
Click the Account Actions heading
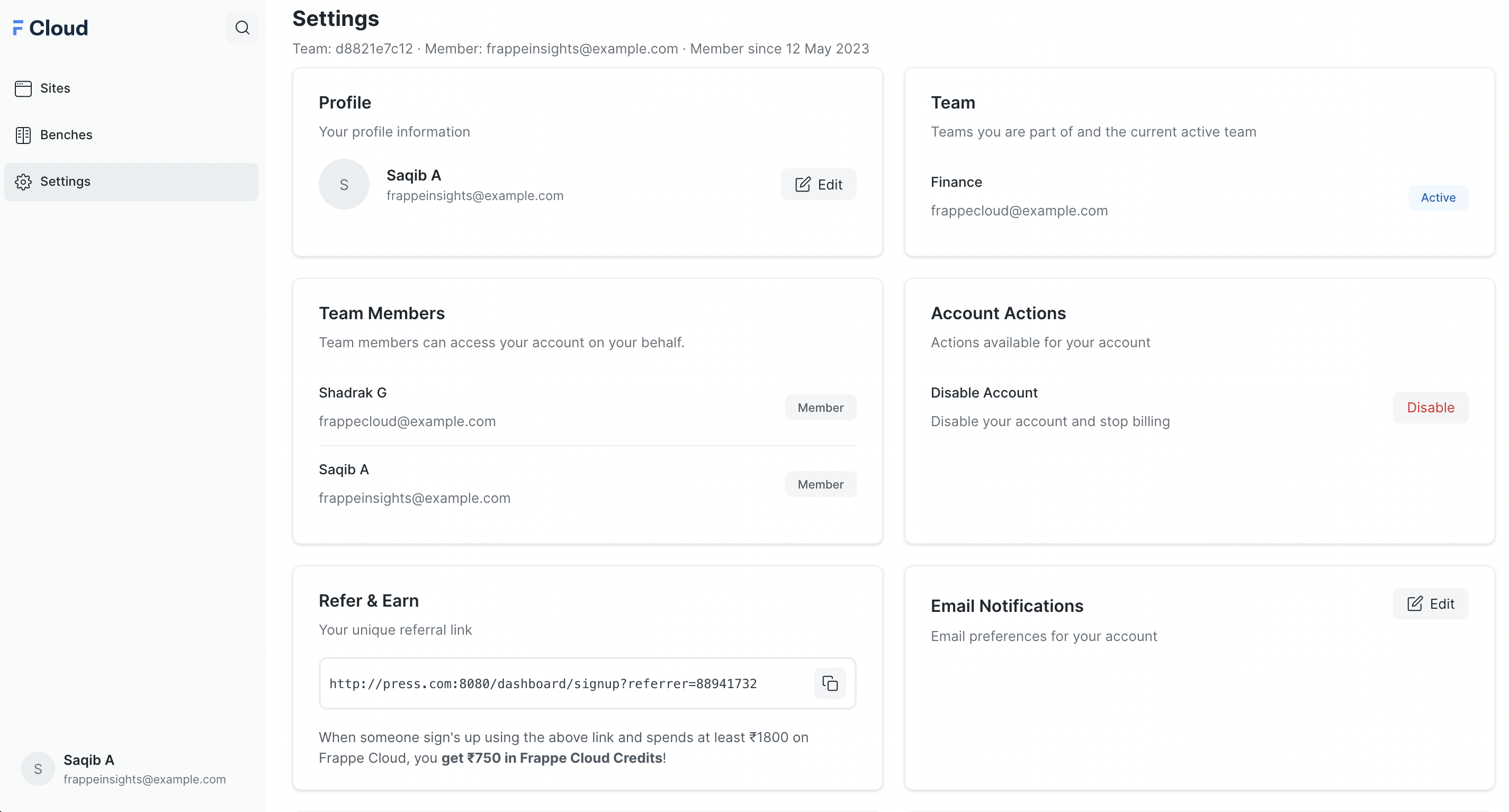(x=998, y=313)
